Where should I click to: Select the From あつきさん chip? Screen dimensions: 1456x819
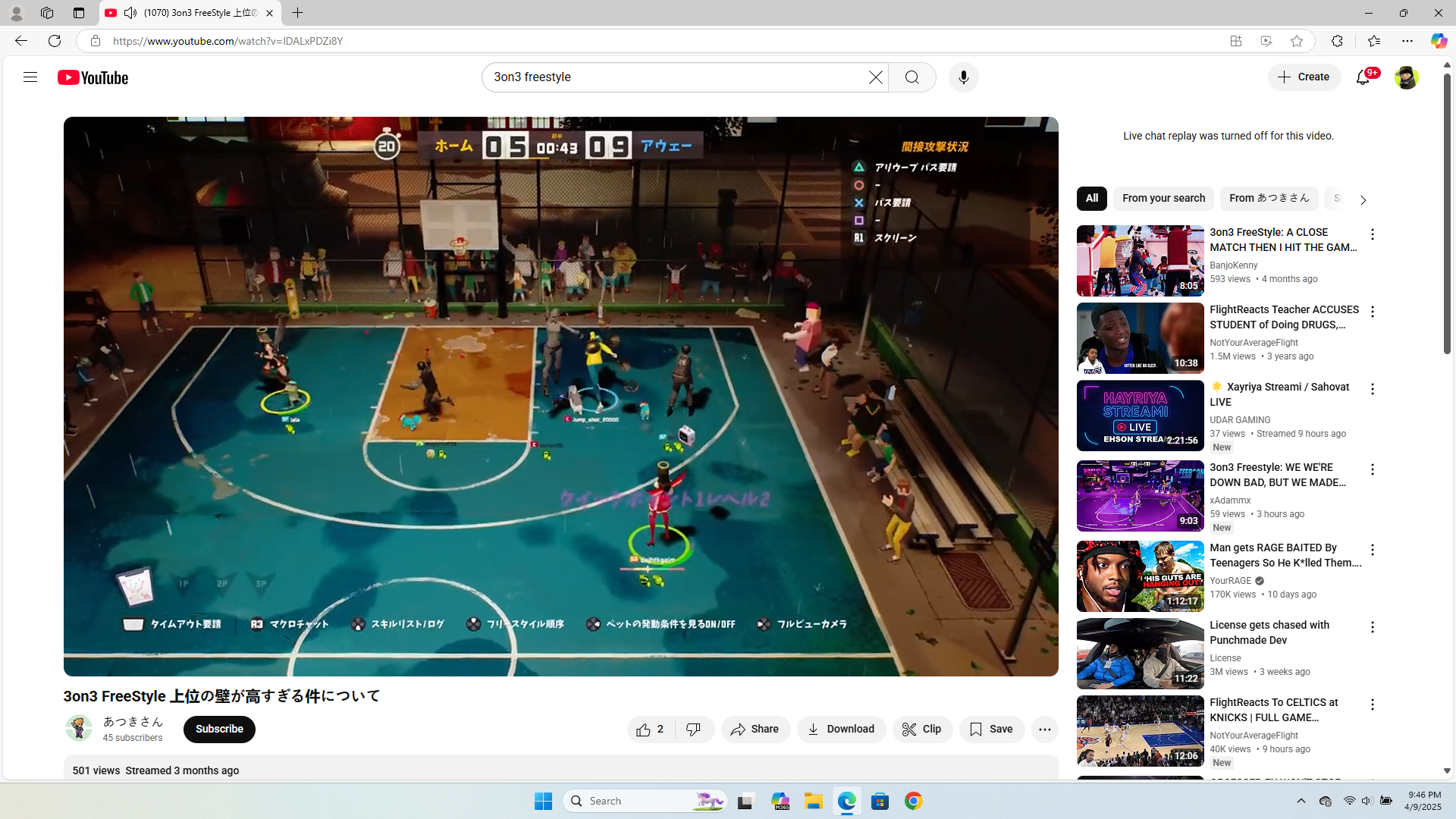tap(1269, 199)
